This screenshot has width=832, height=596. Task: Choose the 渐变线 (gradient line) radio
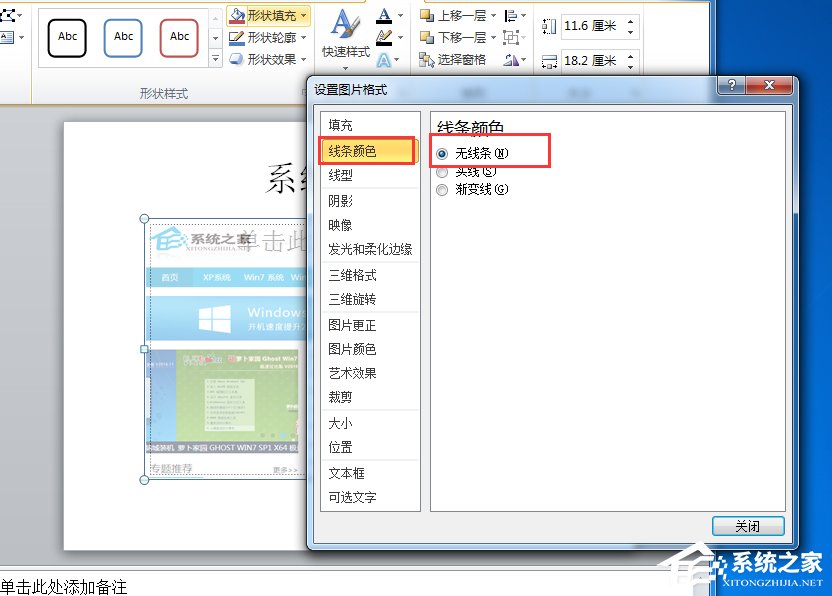pos(441,189)
